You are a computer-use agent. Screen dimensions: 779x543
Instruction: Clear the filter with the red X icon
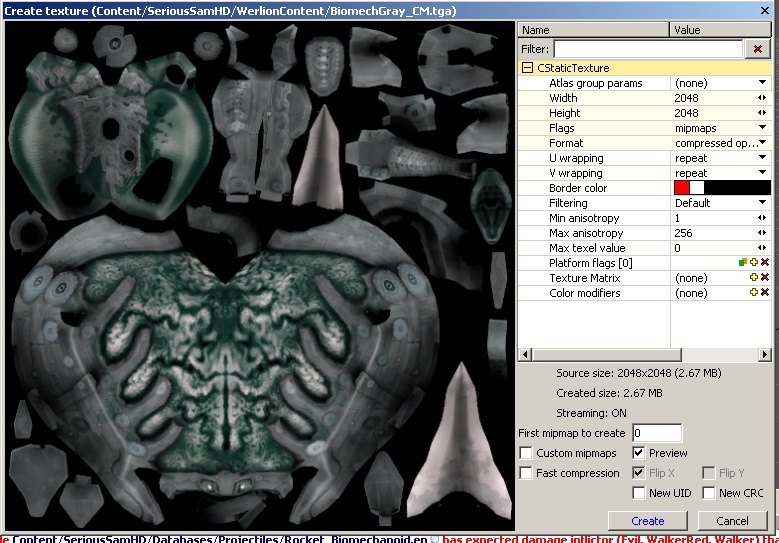[758, 49]
